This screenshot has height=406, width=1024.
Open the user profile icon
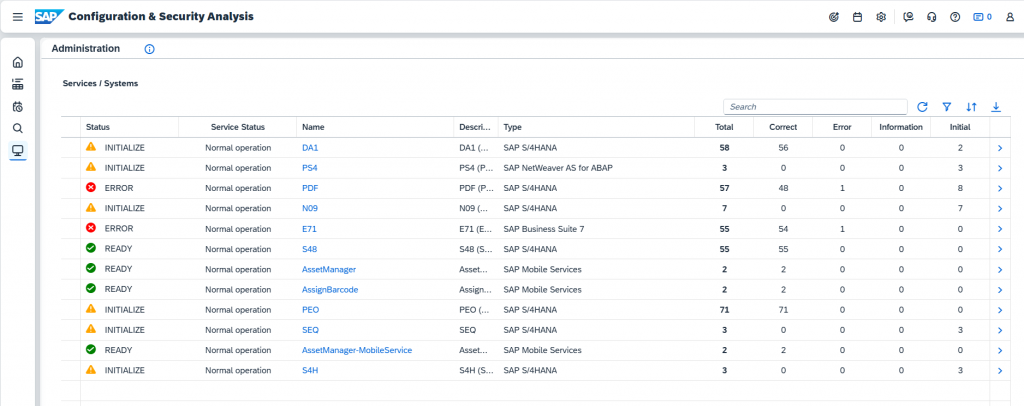pyautogui.click(x=1010, y=17)
